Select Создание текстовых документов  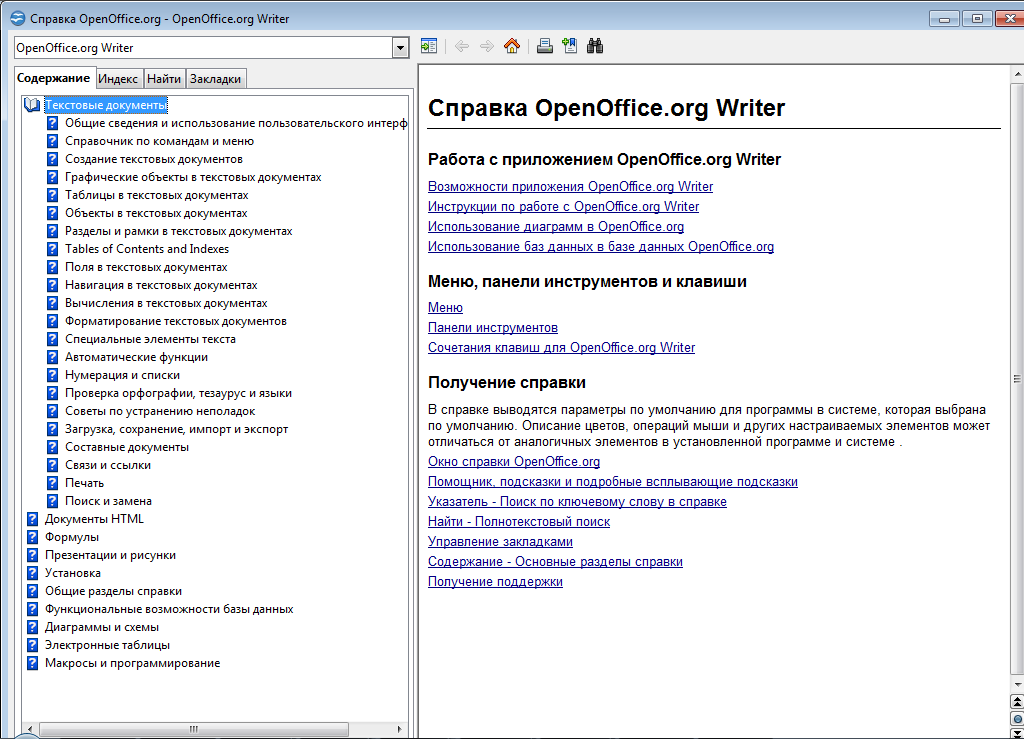pos(153,159)
